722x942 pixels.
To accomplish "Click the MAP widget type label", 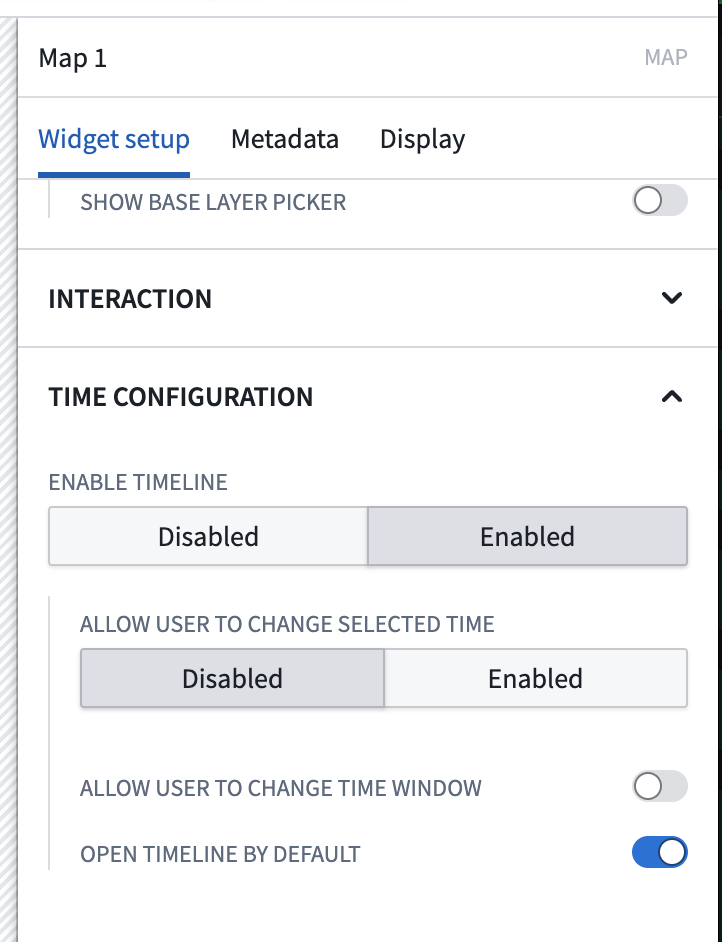I will [x=667, y=57].
